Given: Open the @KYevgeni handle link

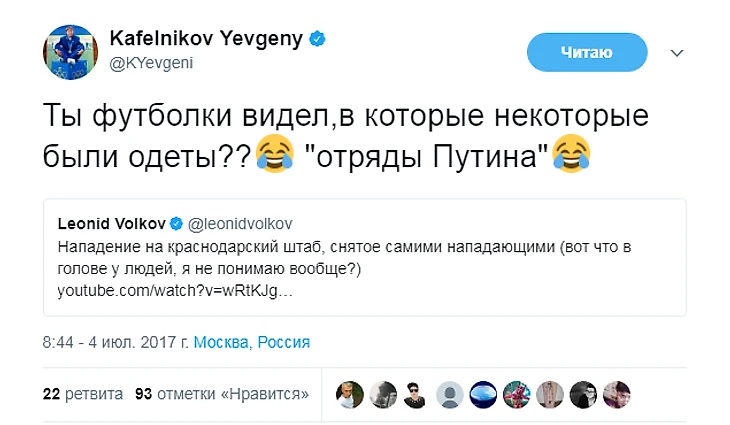Looking at the screenshot, I should pyautogui.click(x=158, y=63).
